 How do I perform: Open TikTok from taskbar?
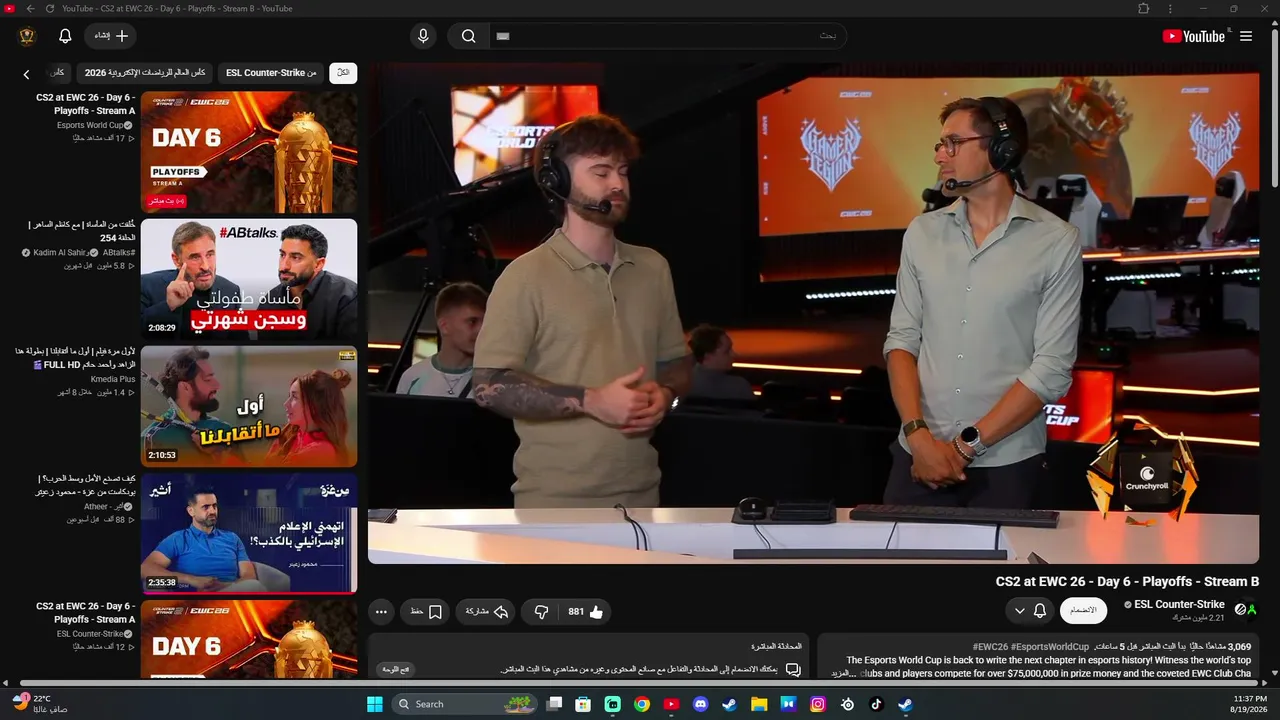click(x=876, y=704)
